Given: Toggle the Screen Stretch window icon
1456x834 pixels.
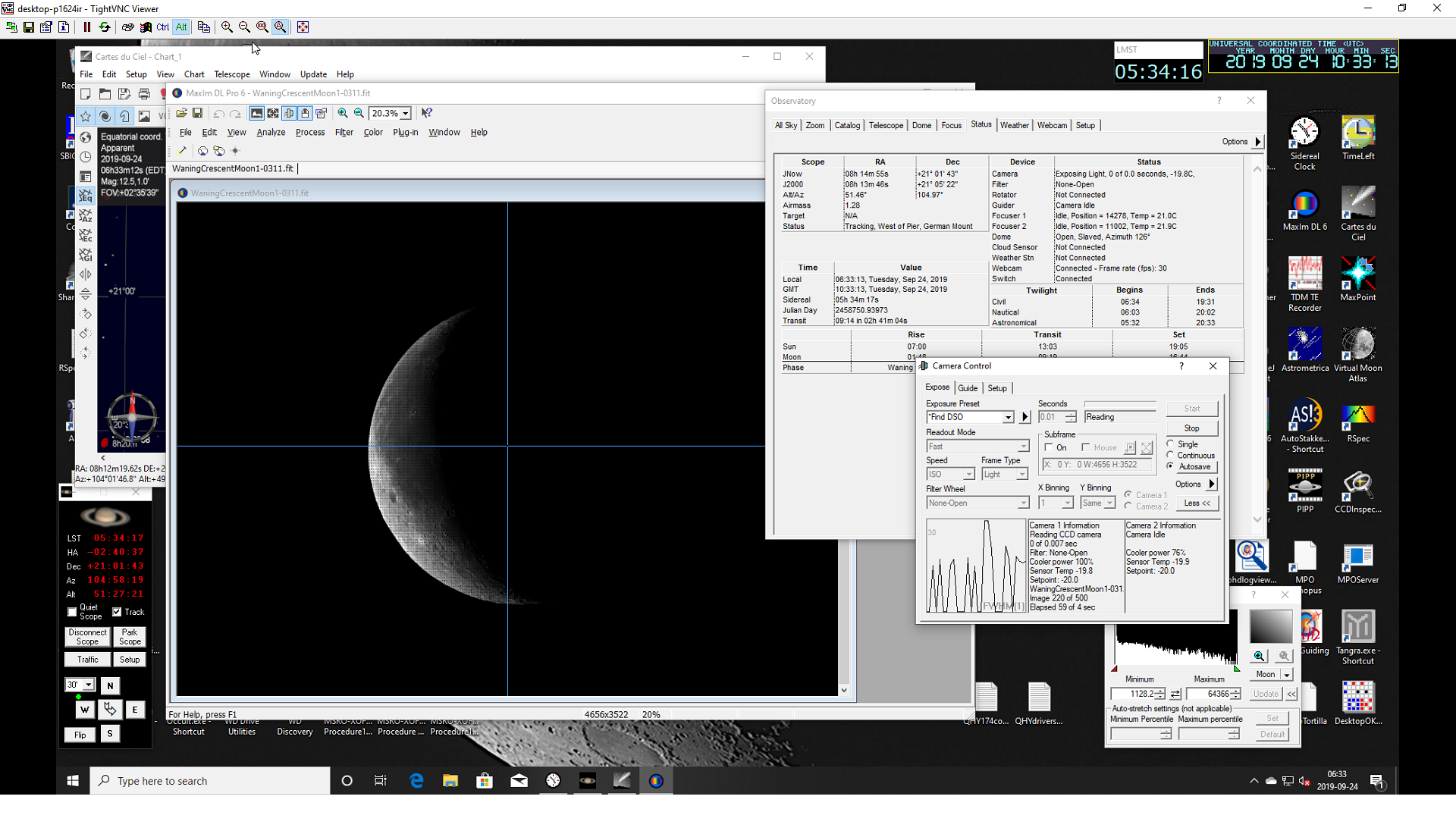Looking at the screenshot, I should (x=256, y=113).
